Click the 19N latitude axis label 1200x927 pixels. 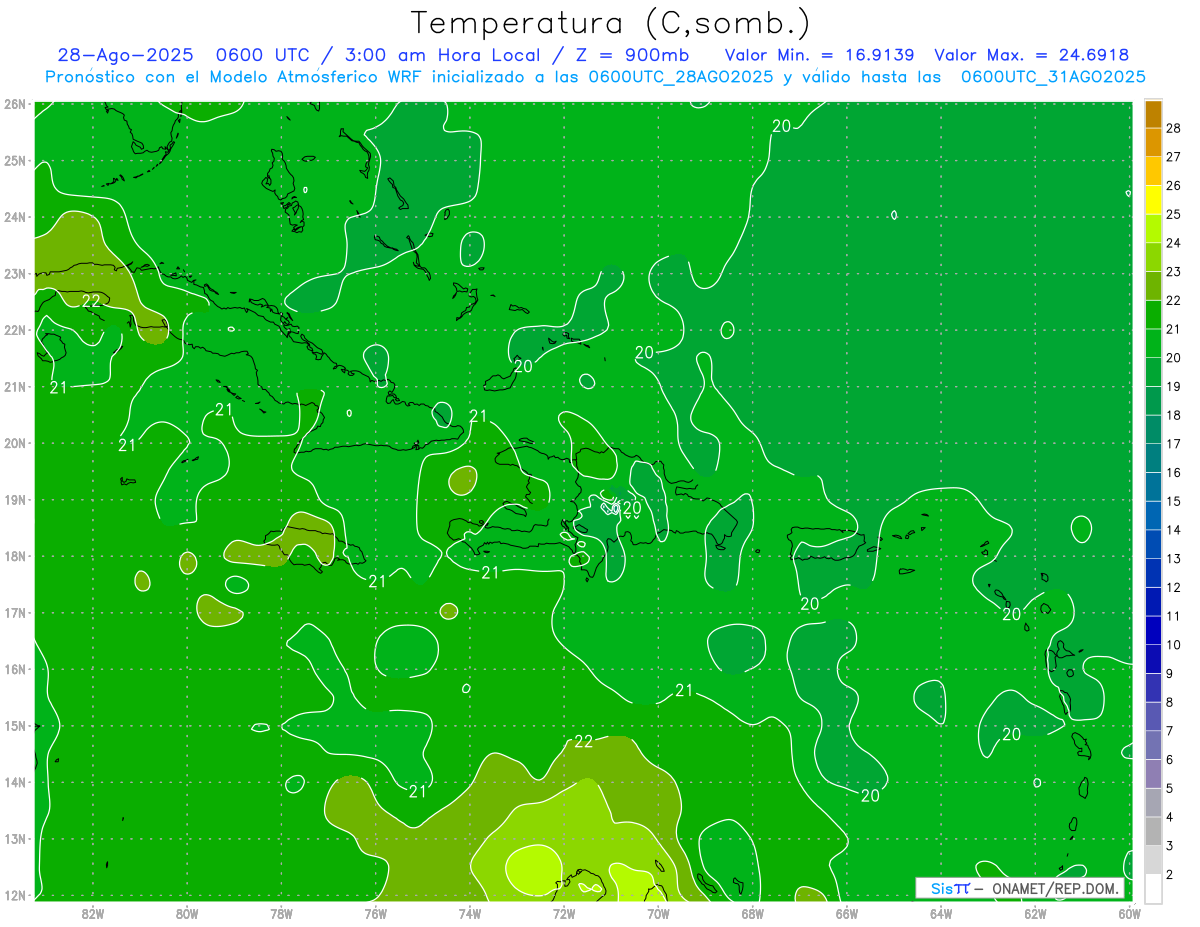(15, 500)
